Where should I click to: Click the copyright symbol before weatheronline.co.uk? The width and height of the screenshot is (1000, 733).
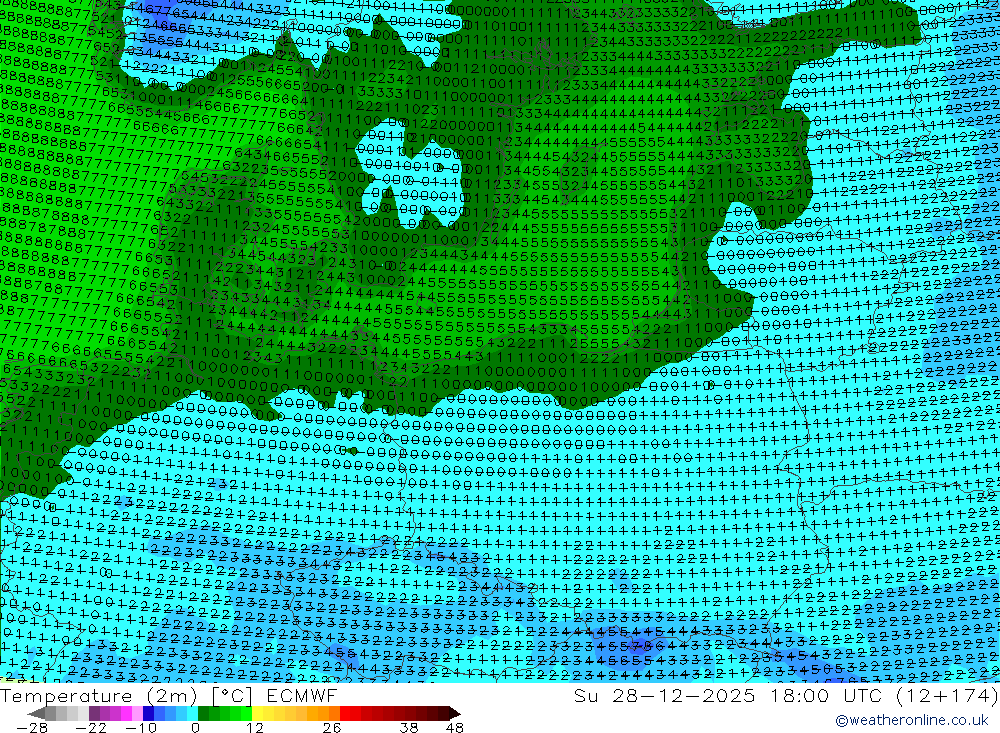click(x=842, y=720)
